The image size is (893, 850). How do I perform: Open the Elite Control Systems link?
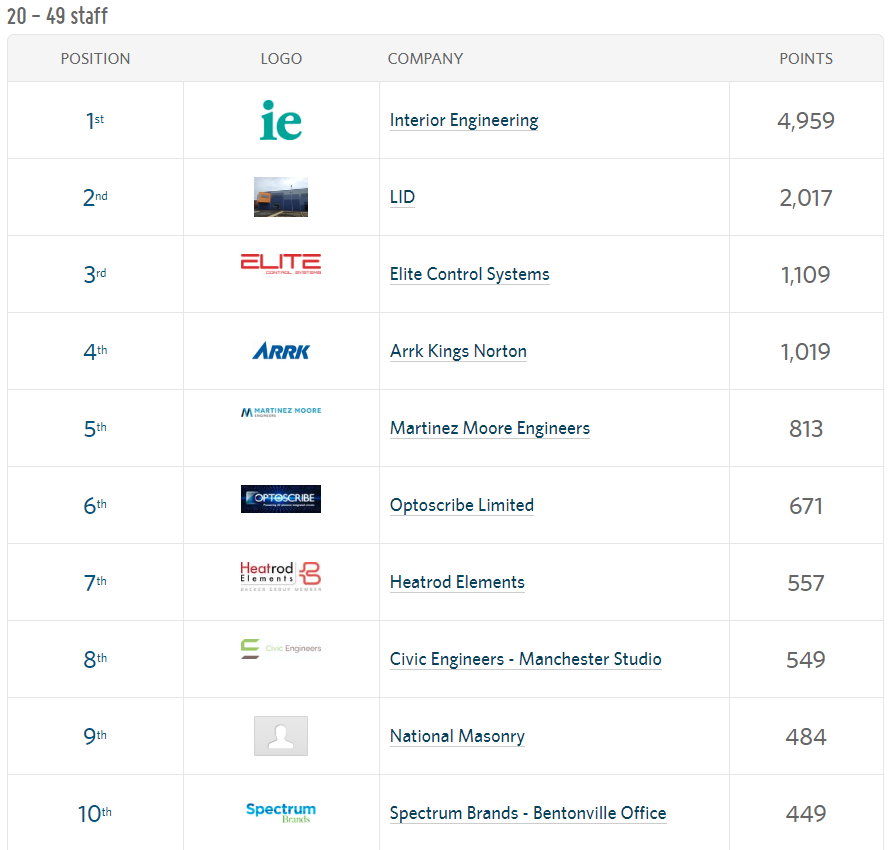[470, 274]
